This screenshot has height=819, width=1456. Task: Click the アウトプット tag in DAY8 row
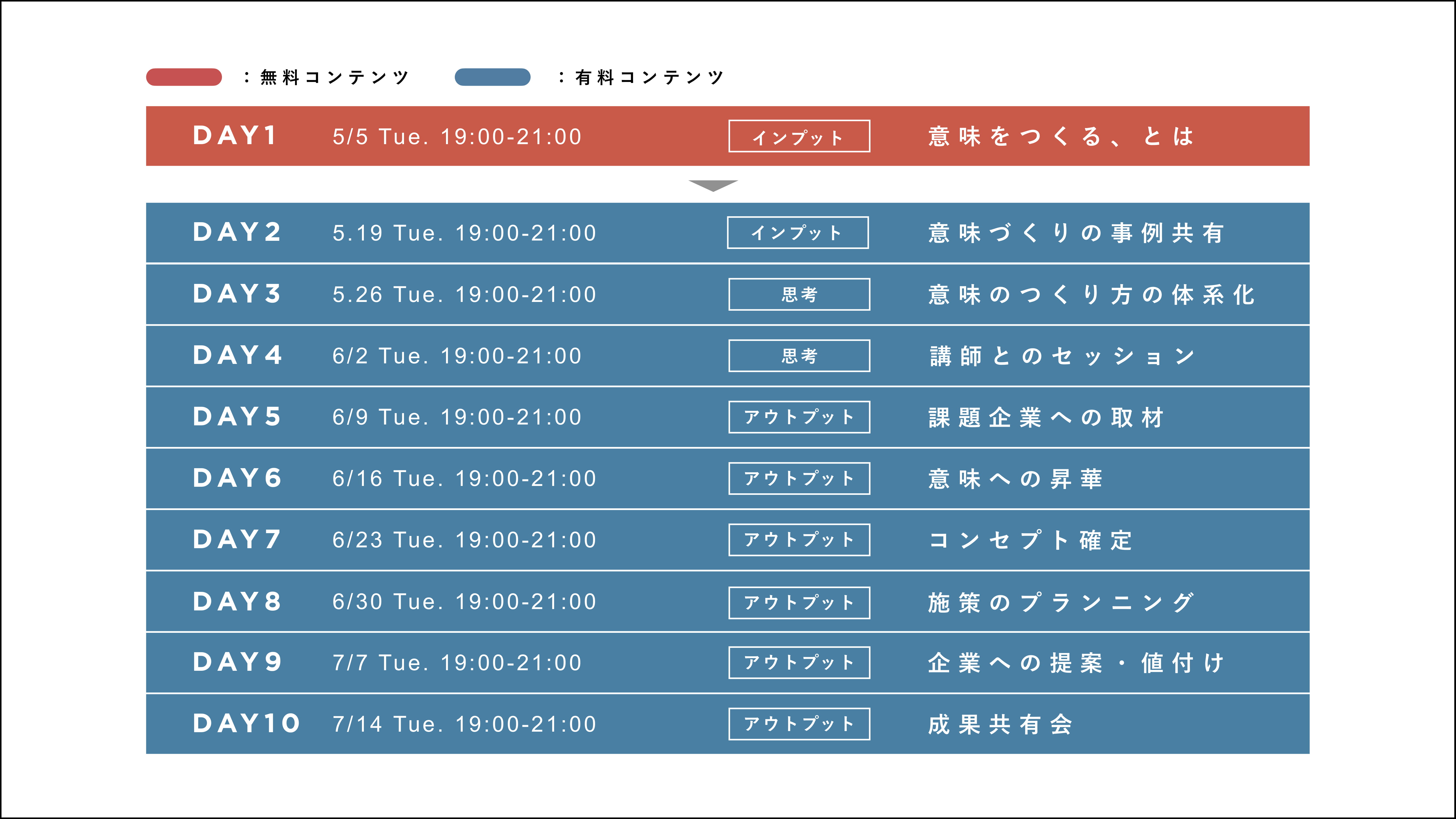coord(799,603)
